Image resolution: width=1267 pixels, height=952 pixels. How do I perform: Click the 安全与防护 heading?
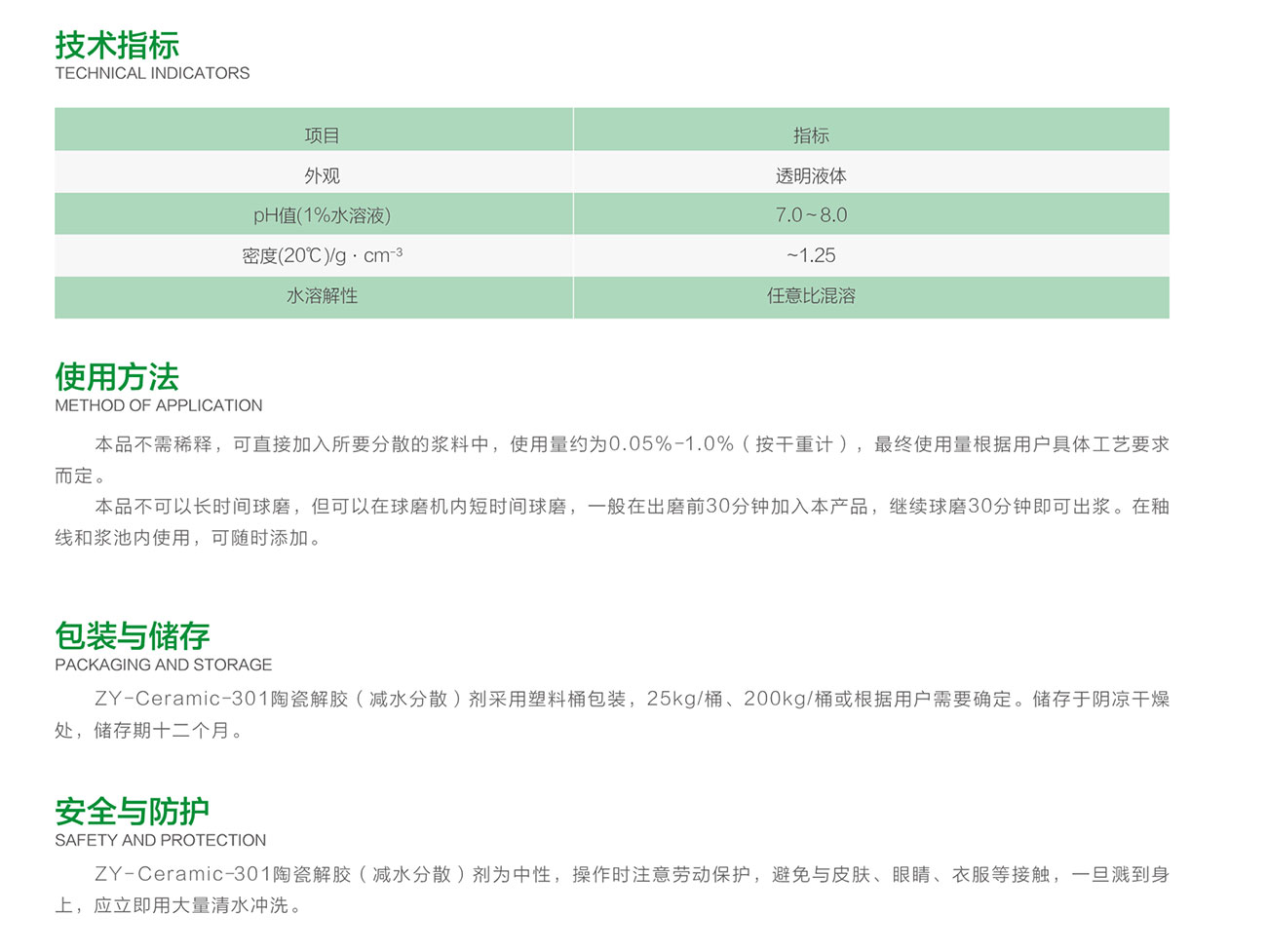click(133, 812)
